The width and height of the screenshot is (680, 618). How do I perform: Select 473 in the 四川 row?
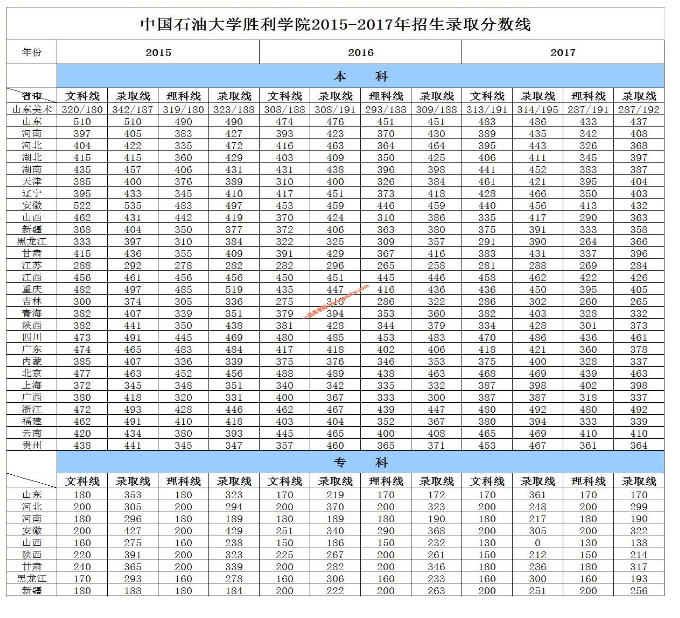click(x=82, y=337)
